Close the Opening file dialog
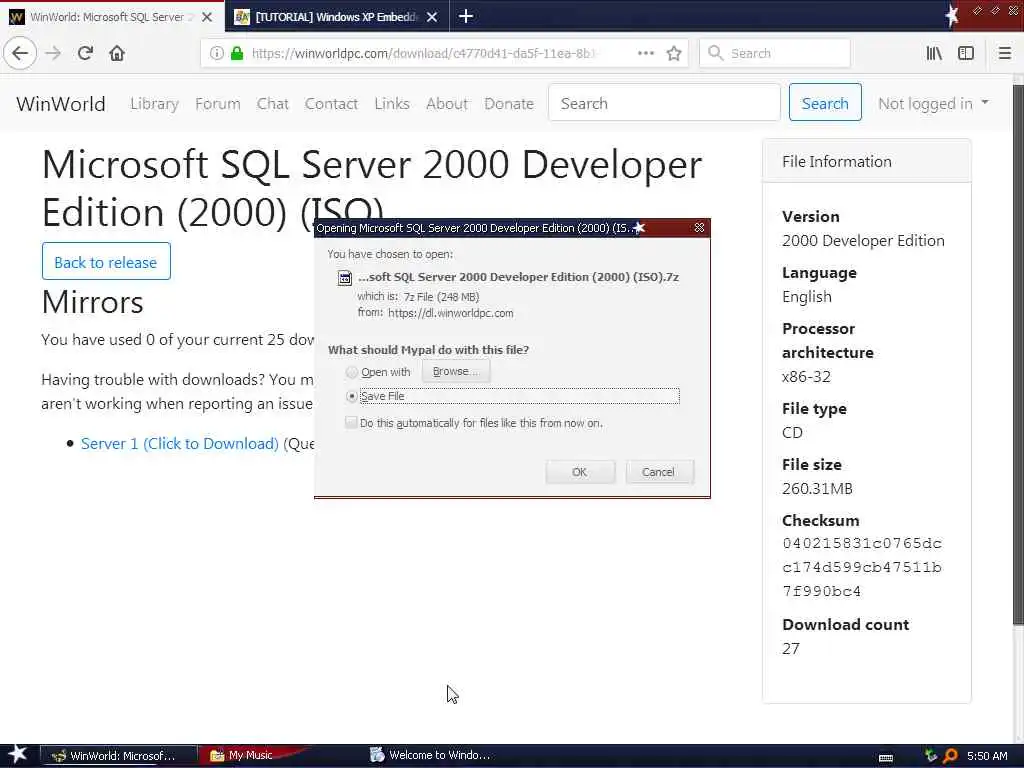The width and height of the screenshot is (1024, 768). (699, 227)
